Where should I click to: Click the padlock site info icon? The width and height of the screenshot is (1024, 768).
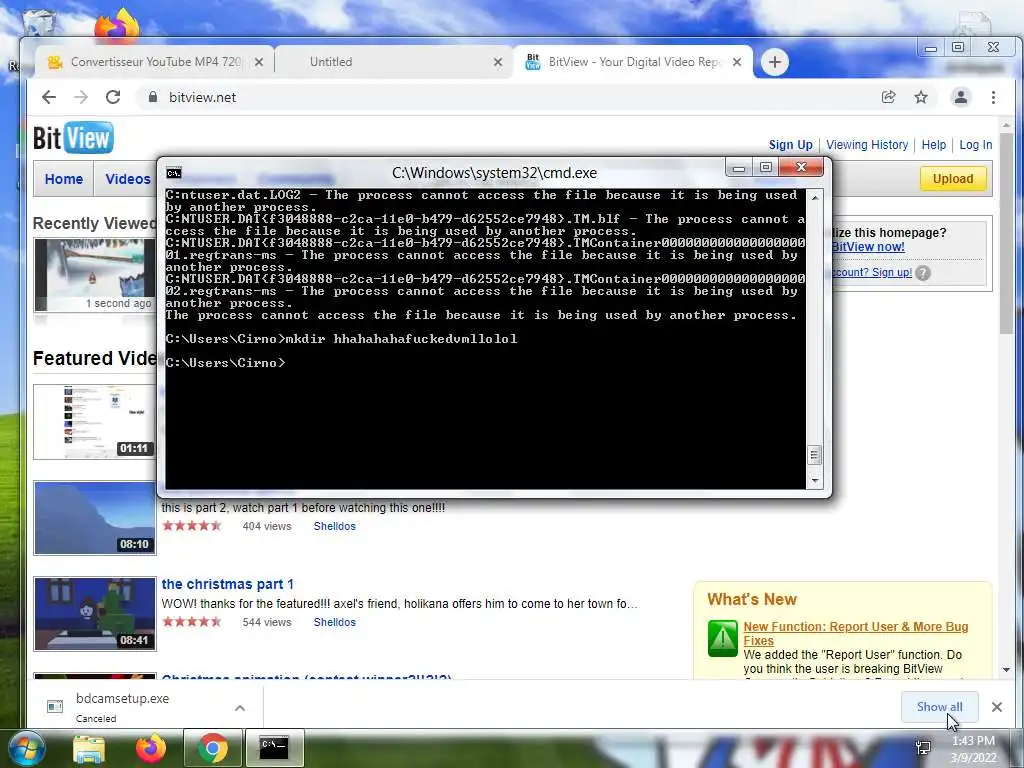click(x=153, y=97)
